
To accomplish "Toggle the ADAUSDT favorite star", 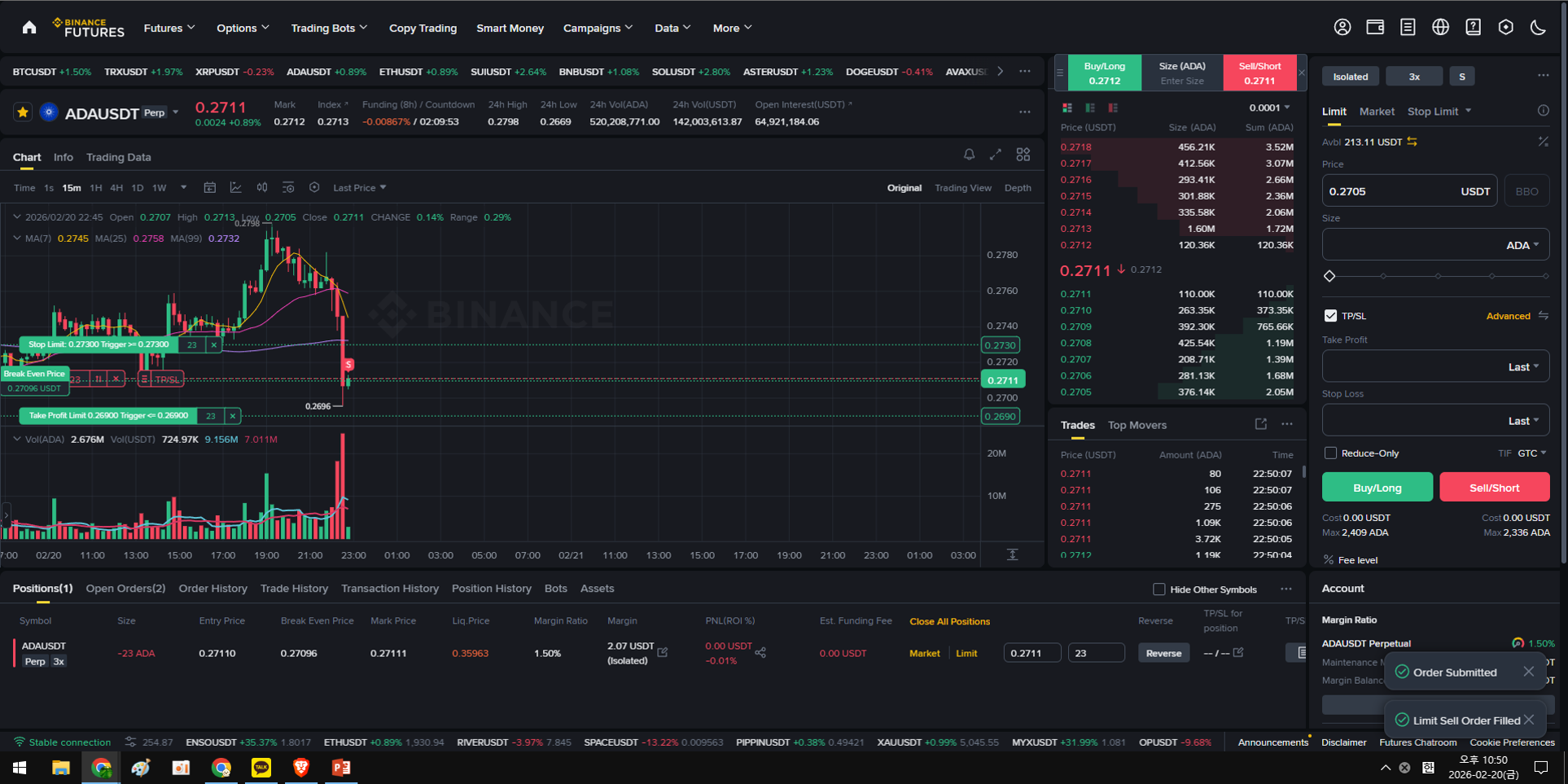I will (23, 112).
